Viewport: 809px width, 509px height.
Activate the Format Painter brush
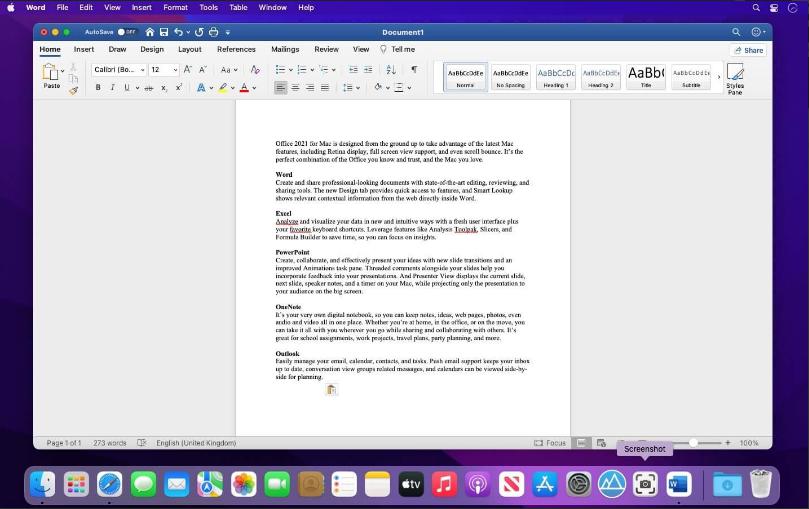tap(73, 90)
